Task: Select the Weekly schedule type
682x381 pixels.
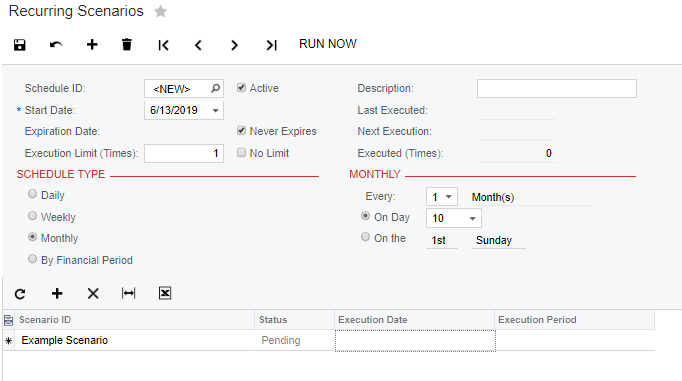Action: point(32,216)
